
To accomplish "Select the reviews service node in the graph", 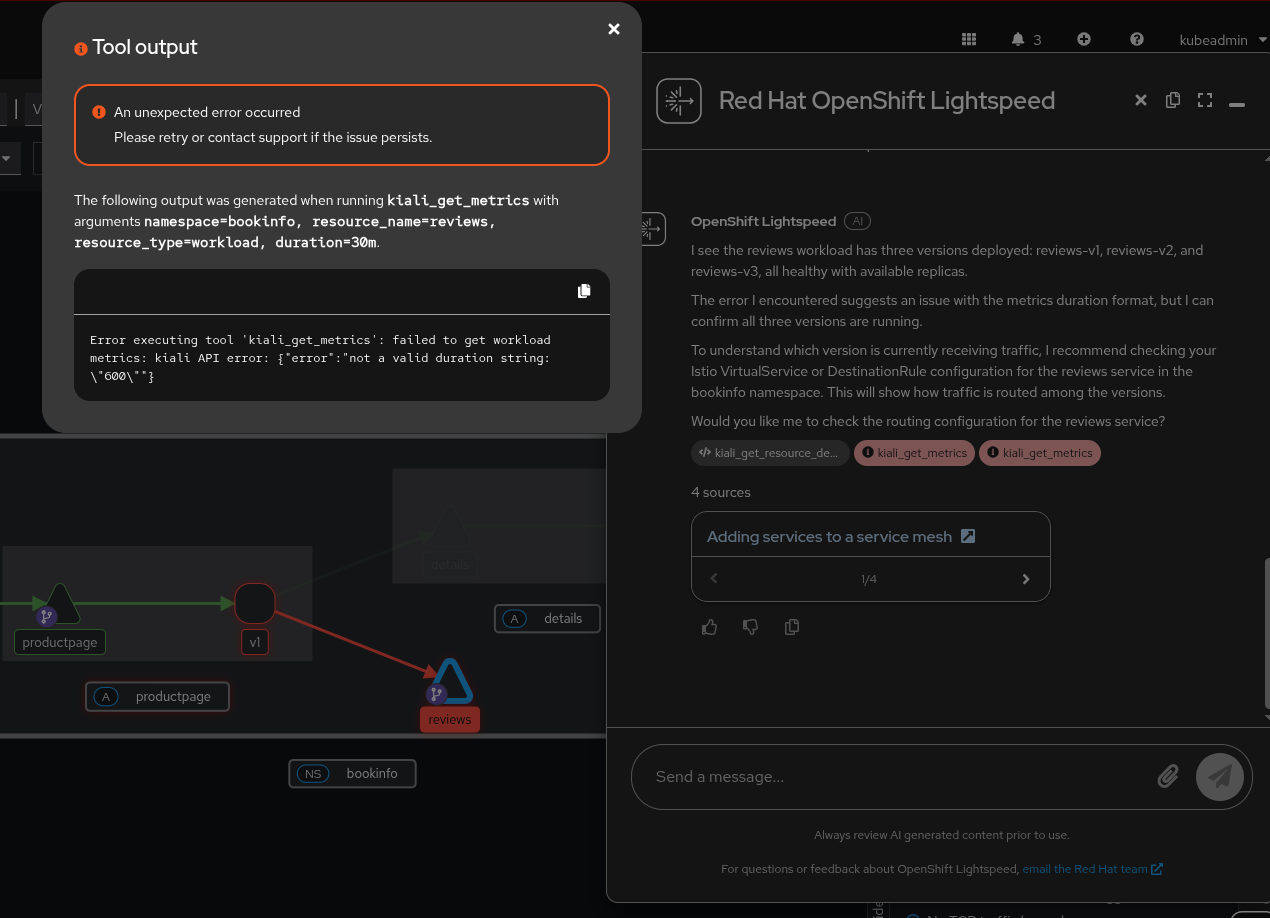I will (x=450, y=683).
